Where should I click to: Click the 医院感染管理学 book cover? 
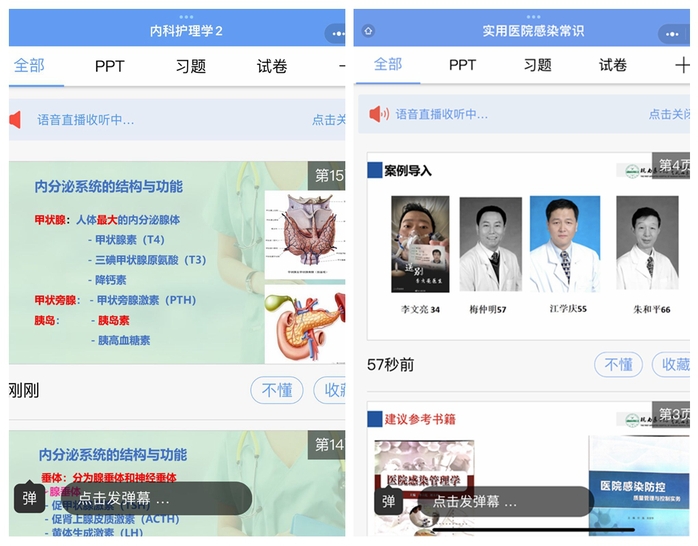pyautogui.click(x=424, y=488)
